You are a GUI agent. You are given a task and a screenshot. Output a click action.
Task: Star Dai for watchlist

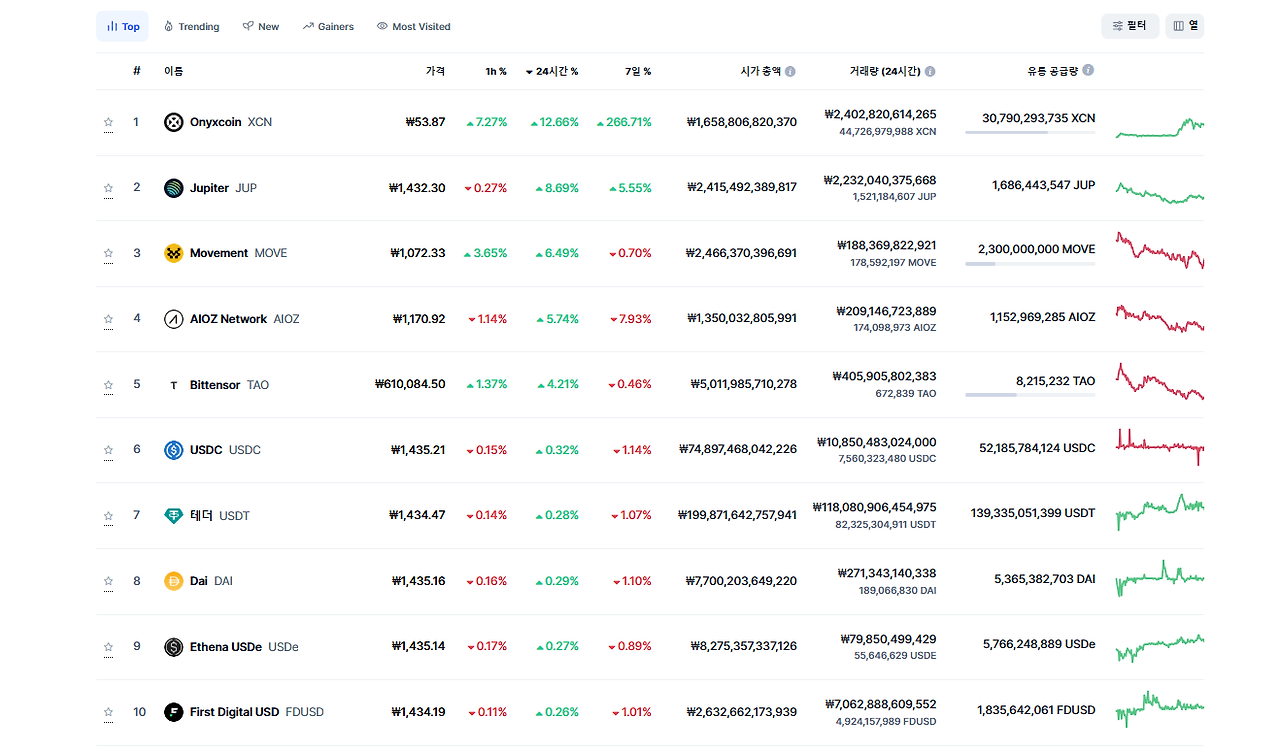[x=108, y=582]
